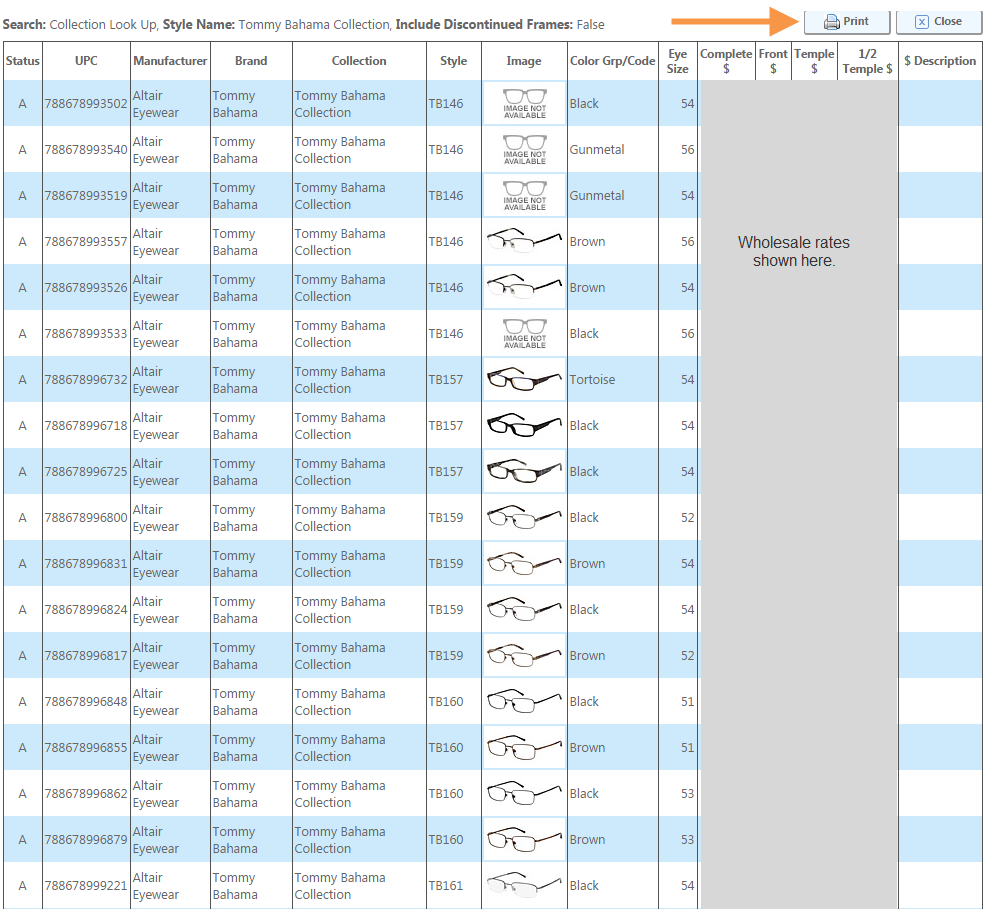The width and height of the screenshot is (984, 909).
Task: Select UPC cell 788678993557
Action: 86,242
